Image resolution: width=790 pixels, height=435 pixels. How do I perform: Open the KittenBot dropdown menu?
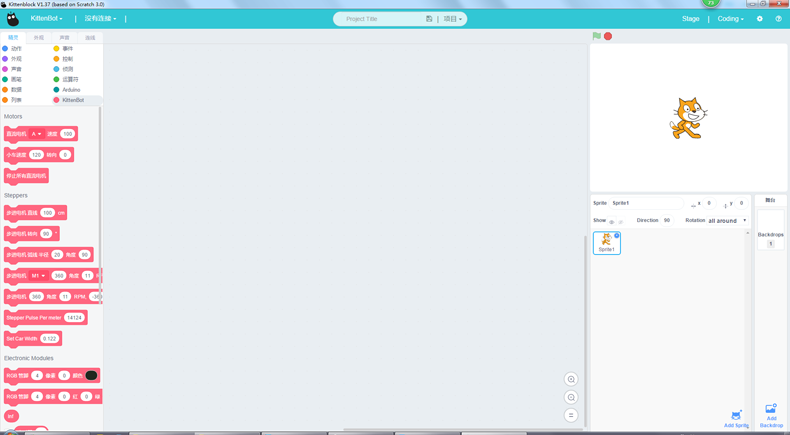(46, 19)
